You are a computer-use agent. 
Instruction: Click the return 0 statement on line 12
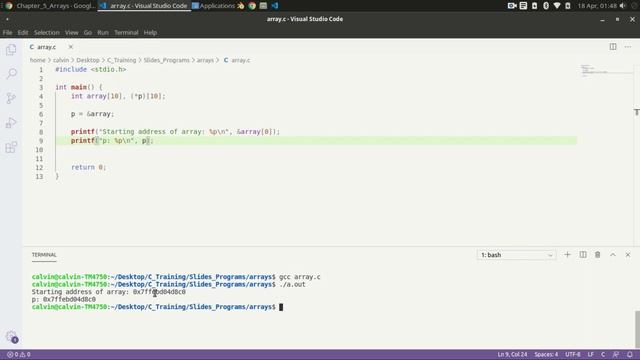point(89,167)
